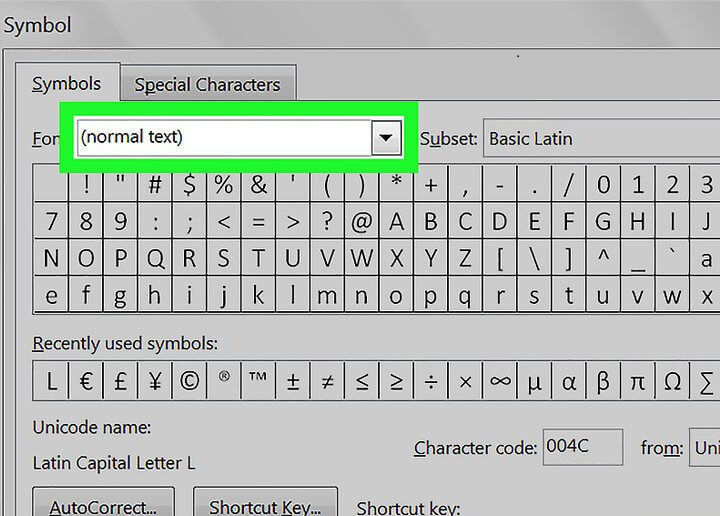This screenshot has width=720, height=516.
Task: Choose the infinity symbol in recent symbols
Action: 500,382
